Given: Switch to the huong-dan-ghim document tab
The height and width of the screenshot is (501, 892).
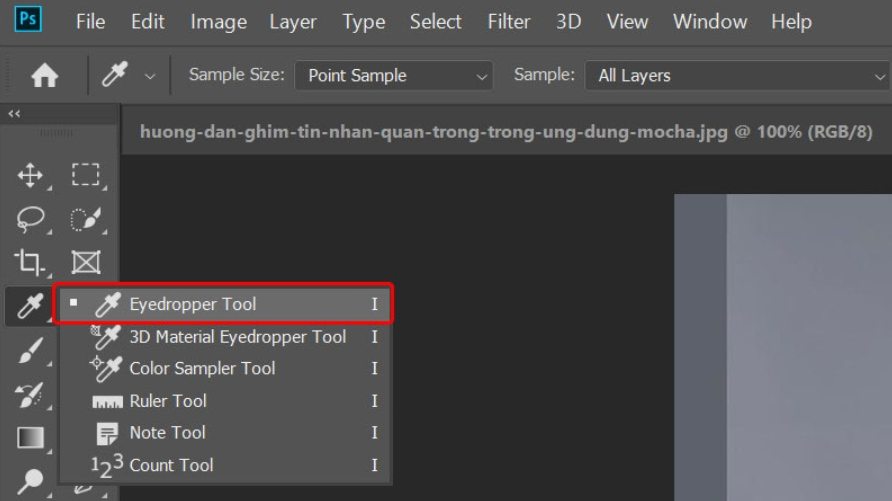Looking at the screenshot, I should 506,132.
